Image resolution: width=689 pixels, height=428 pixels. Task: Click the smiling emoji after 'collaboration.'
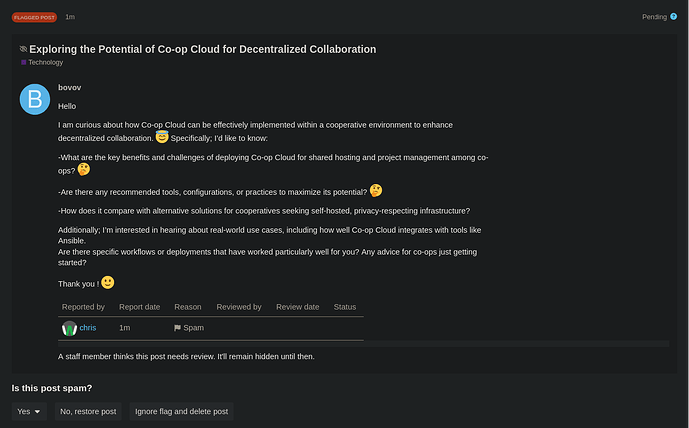point(162,137)
